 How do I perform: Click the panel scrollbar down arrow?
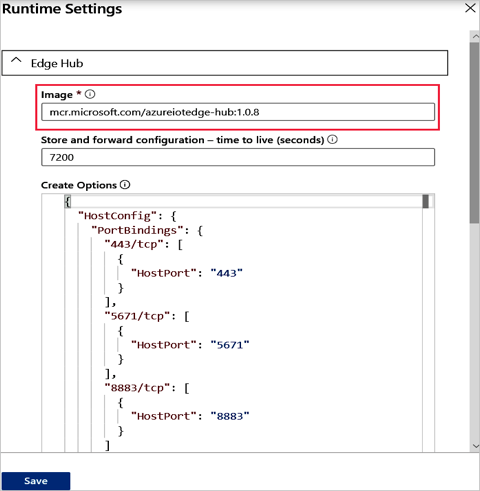point(475,446)
